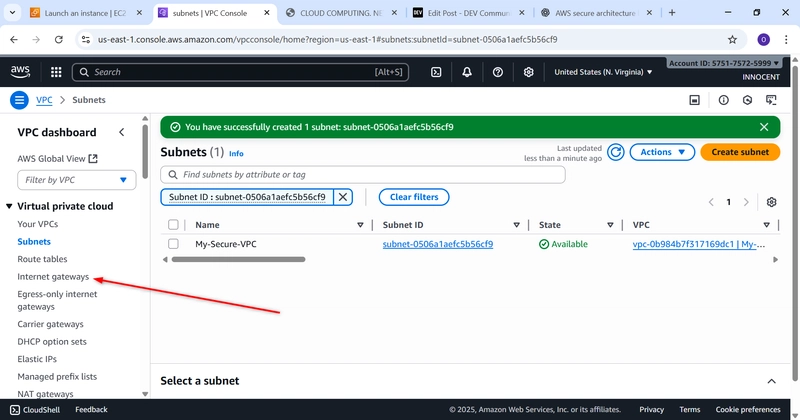800x420 pixels.
Task: Open NAT gateways in the sidebar
Action: coord(45,394)
